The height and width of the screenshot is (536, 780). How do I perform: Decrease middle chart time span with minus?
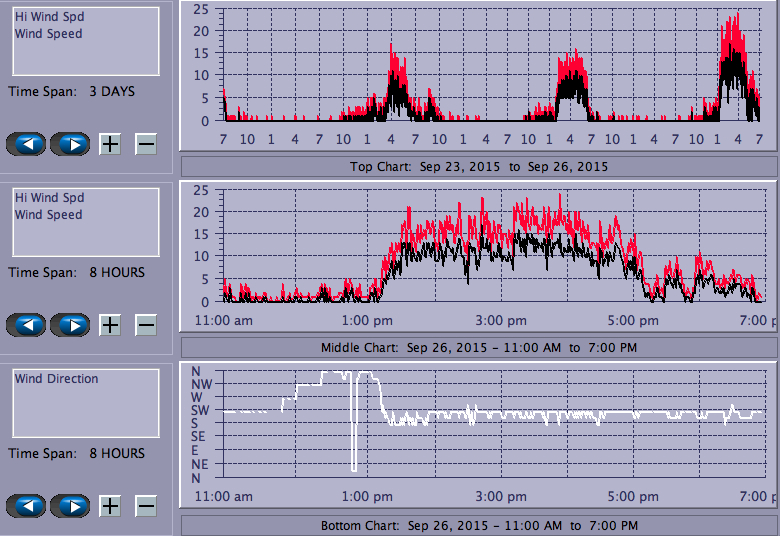[146, 325]
